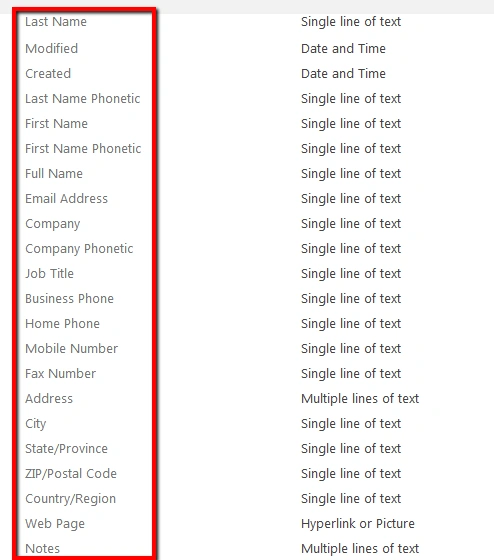Open Last Name Phonetic column
This screenshot has height=560, width=494.
pos(83,99)
